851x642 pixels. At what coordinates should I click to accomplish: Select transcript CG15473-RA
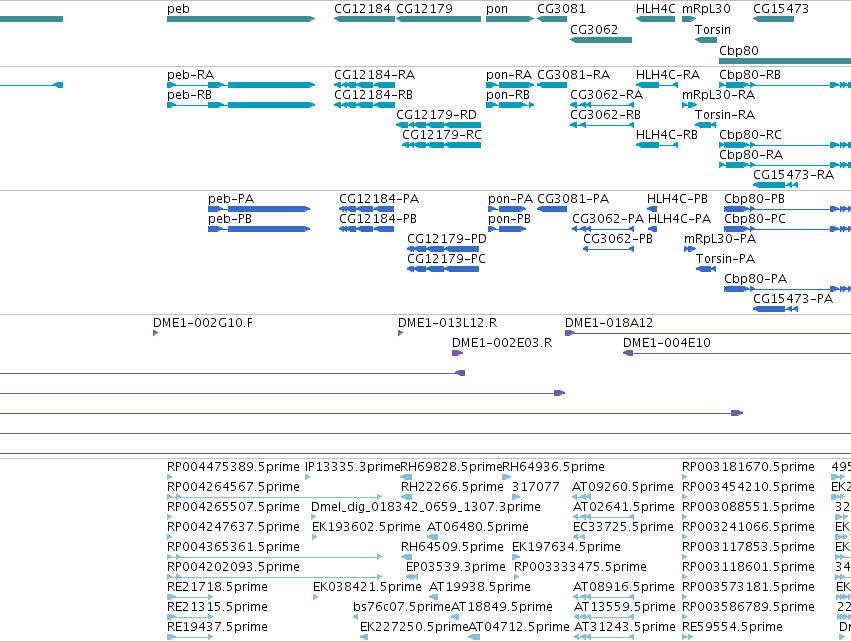pos(776,185)
